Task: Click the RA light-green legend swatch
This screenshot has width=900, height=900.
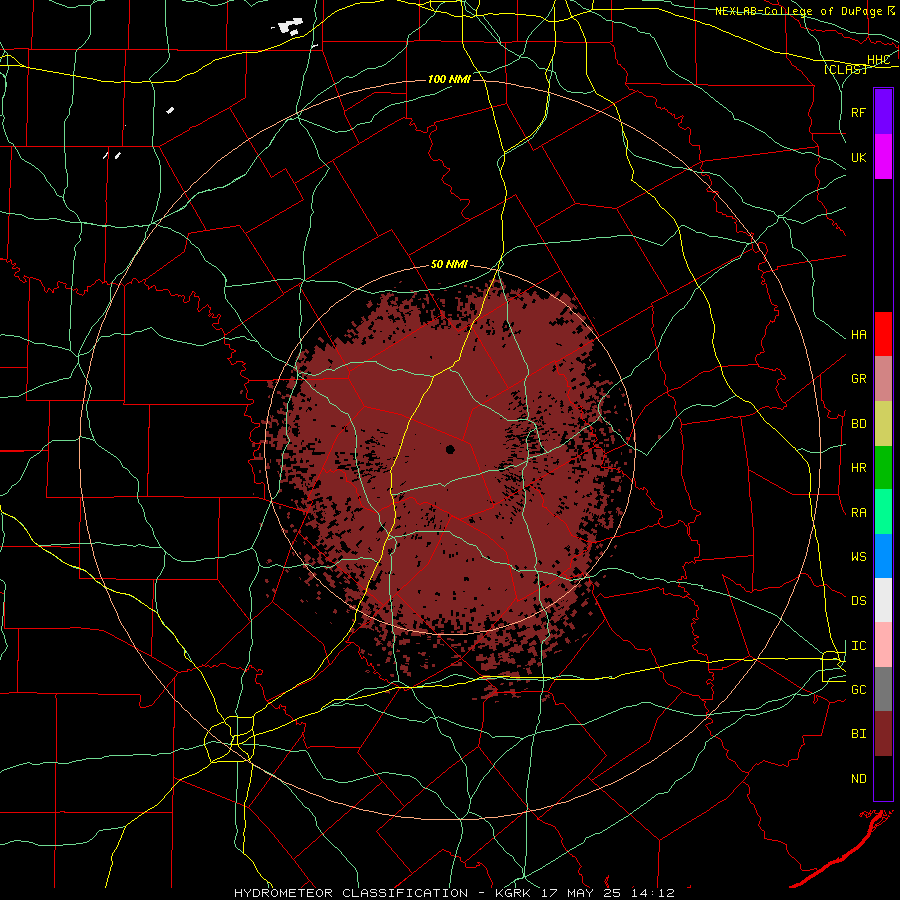Action: (883, 512)
